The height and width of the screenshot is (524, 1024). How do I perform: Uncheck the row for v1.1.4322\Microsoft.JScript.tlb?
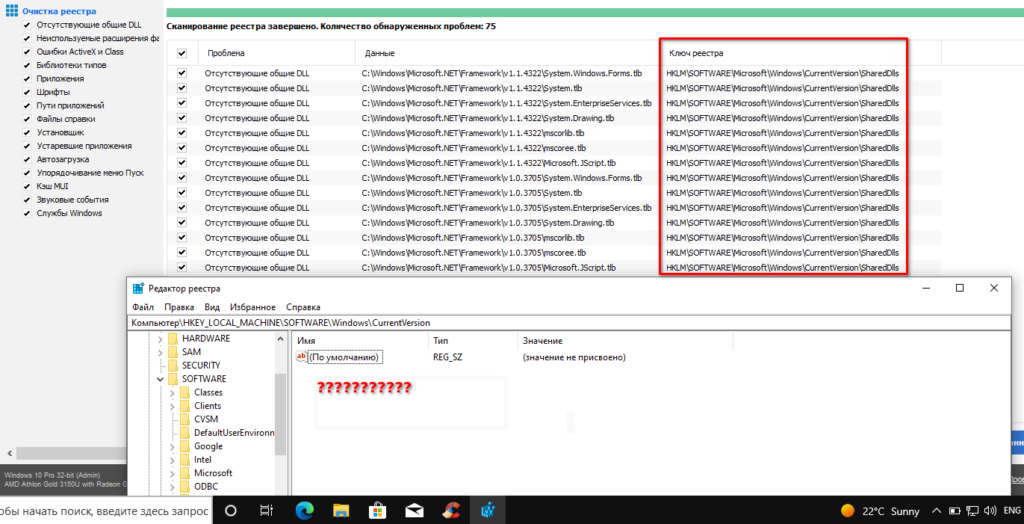pyautogui.click(x=182, y=163)
